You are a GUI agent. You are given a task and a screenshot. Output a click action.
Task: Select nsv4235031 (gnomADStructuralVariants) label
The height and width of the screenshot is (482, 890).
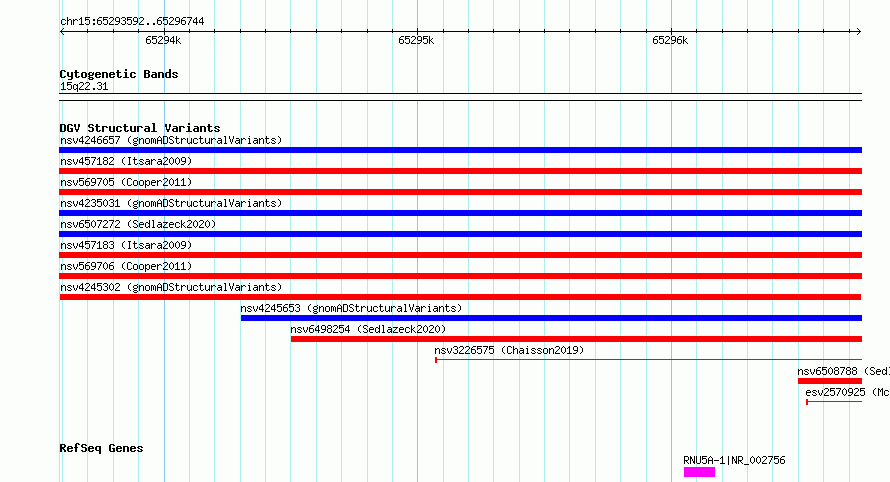pos(171,203)
